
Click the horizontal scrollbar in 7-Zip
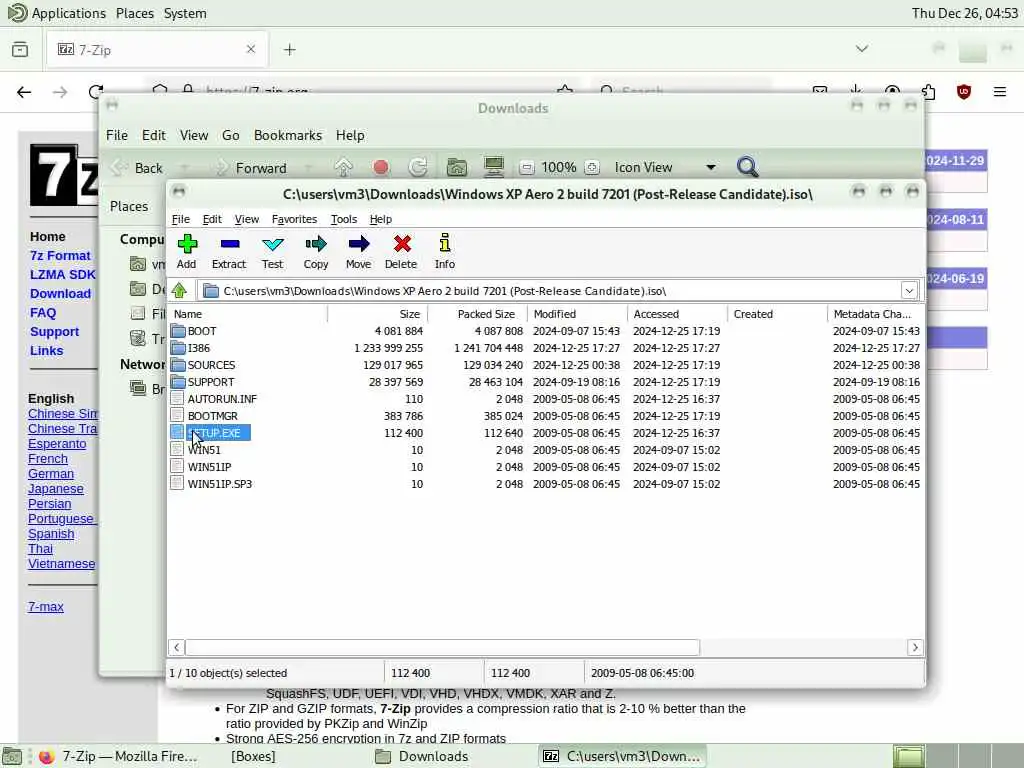point(442,647)
